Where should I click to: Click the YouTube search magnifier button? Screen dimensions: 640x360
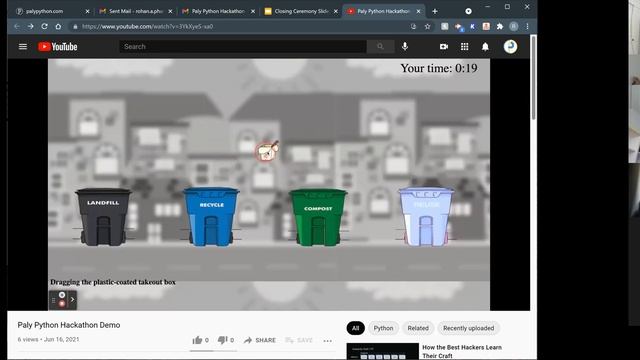[380, 47]
